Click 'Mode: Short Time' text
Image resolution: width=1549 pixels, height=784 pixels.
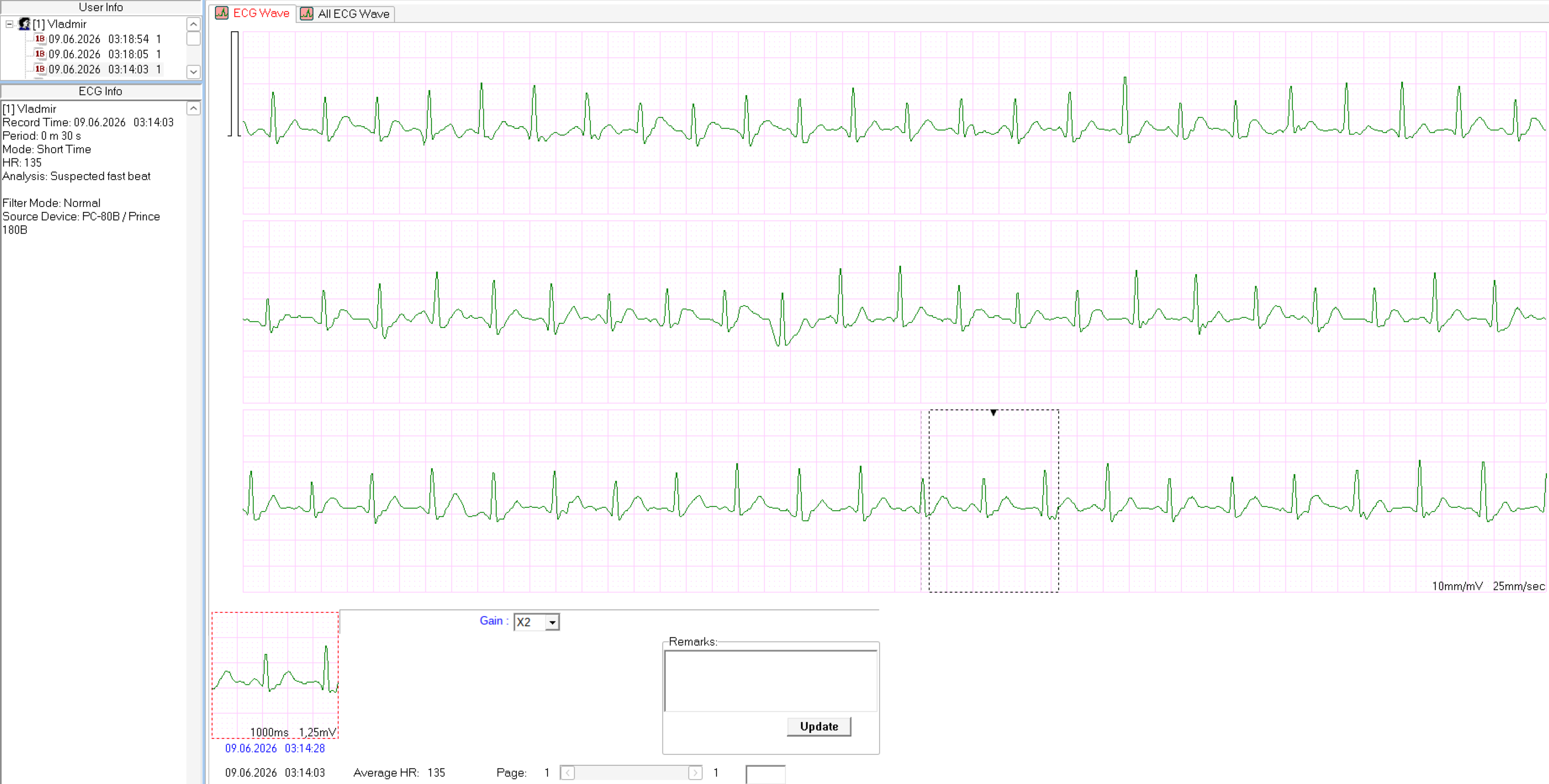click(47, 149)
